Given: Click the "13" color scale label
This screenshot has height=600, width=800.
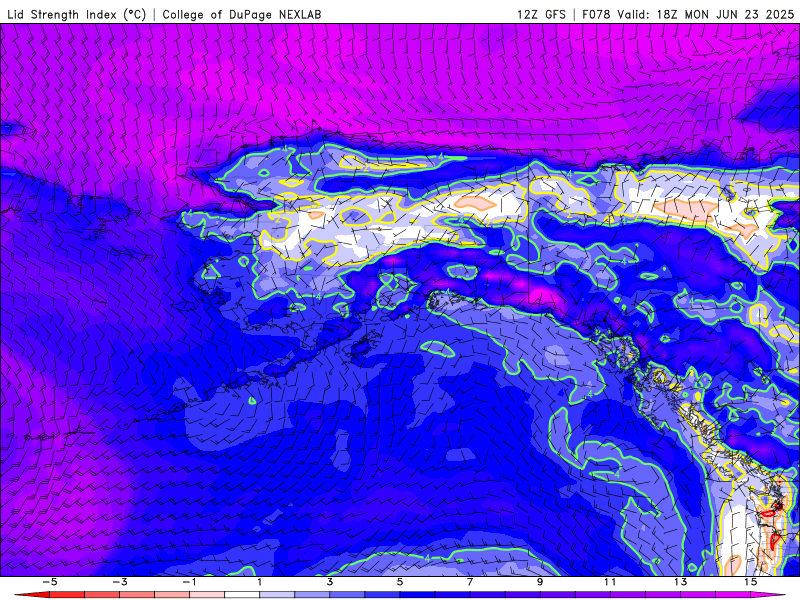Looking at the screenshot, I should 681,582.
